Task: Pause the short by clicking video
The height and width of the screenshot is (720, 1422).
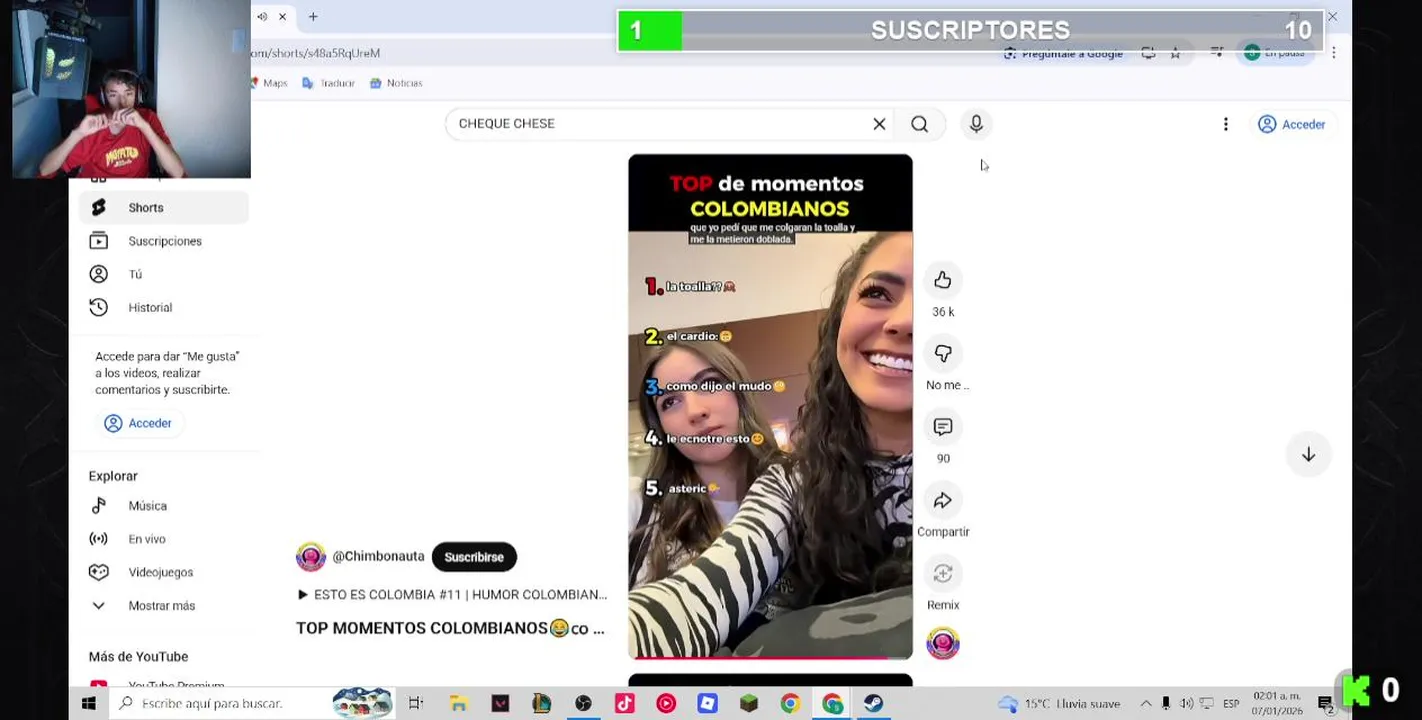Action: [770, 406]
